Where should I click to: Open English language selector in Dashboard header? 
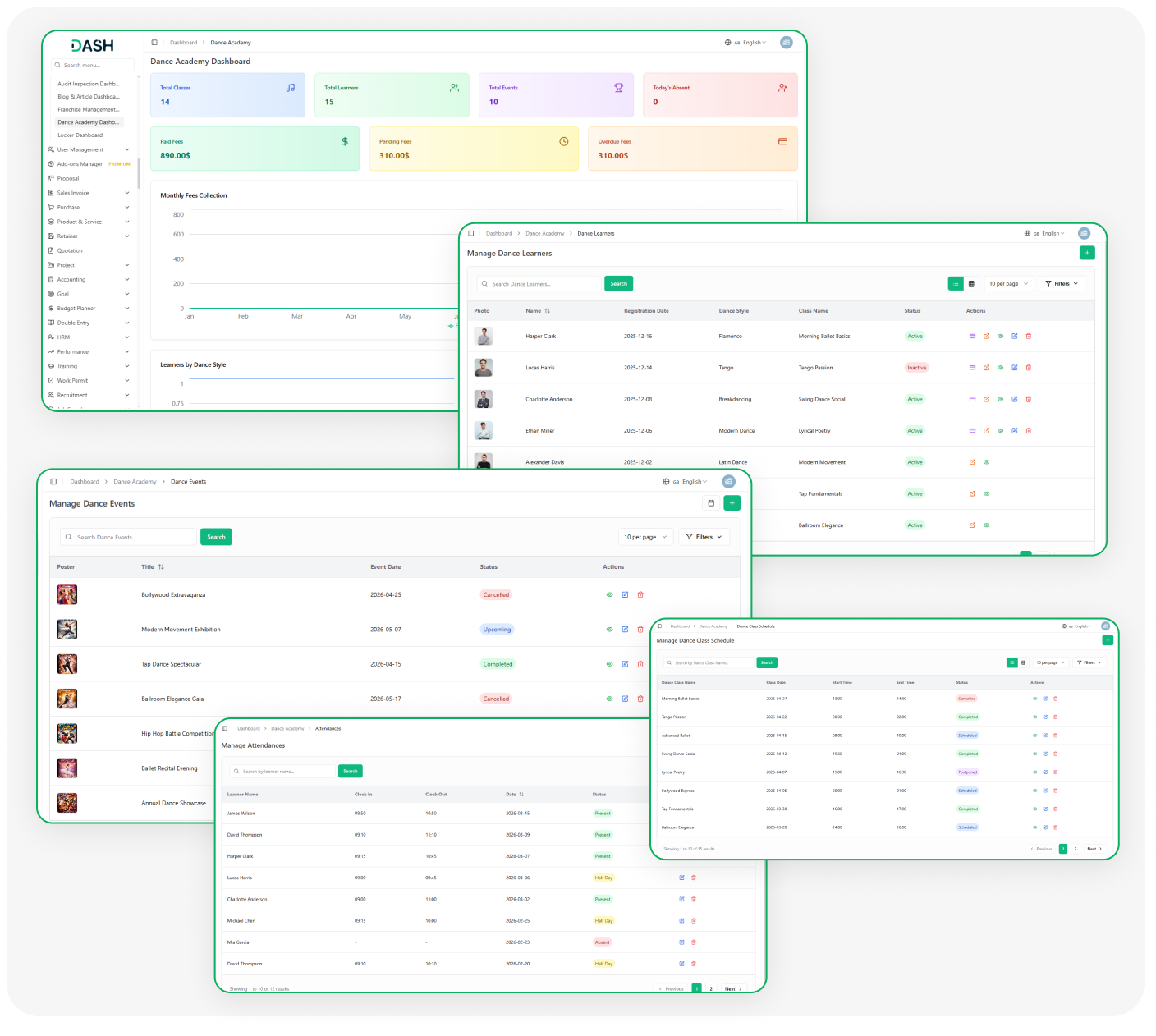pyautogui.click(x=745, y=43)
